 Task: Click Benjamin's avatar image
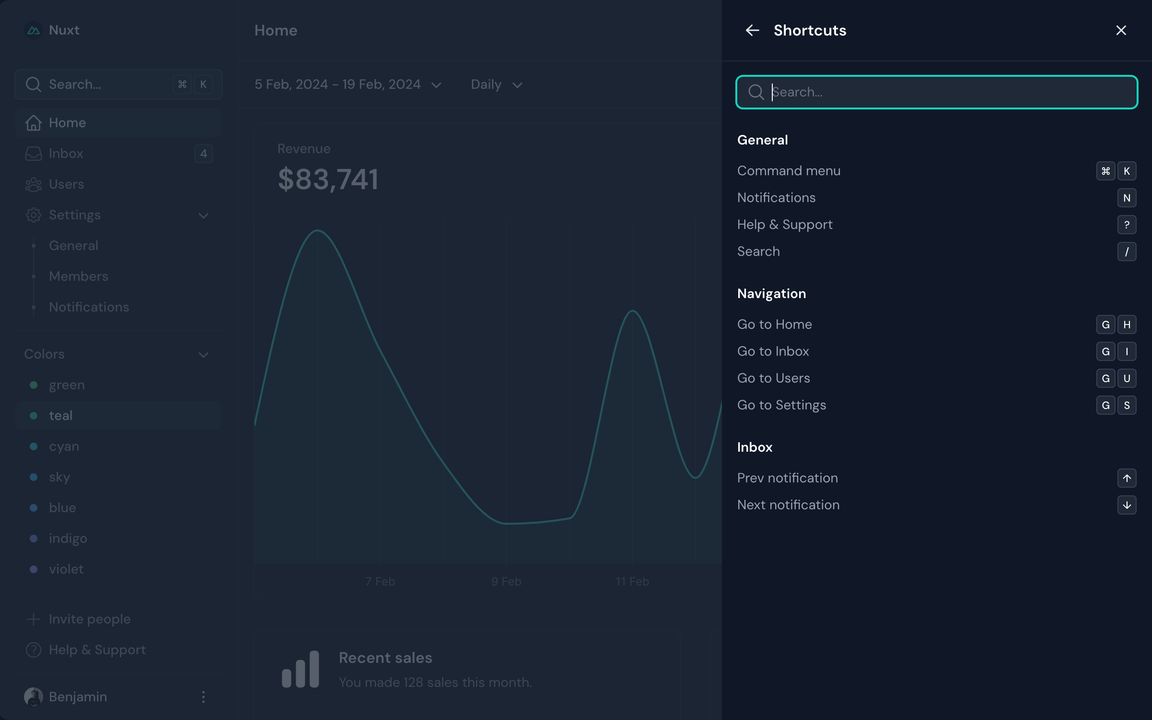33,696
